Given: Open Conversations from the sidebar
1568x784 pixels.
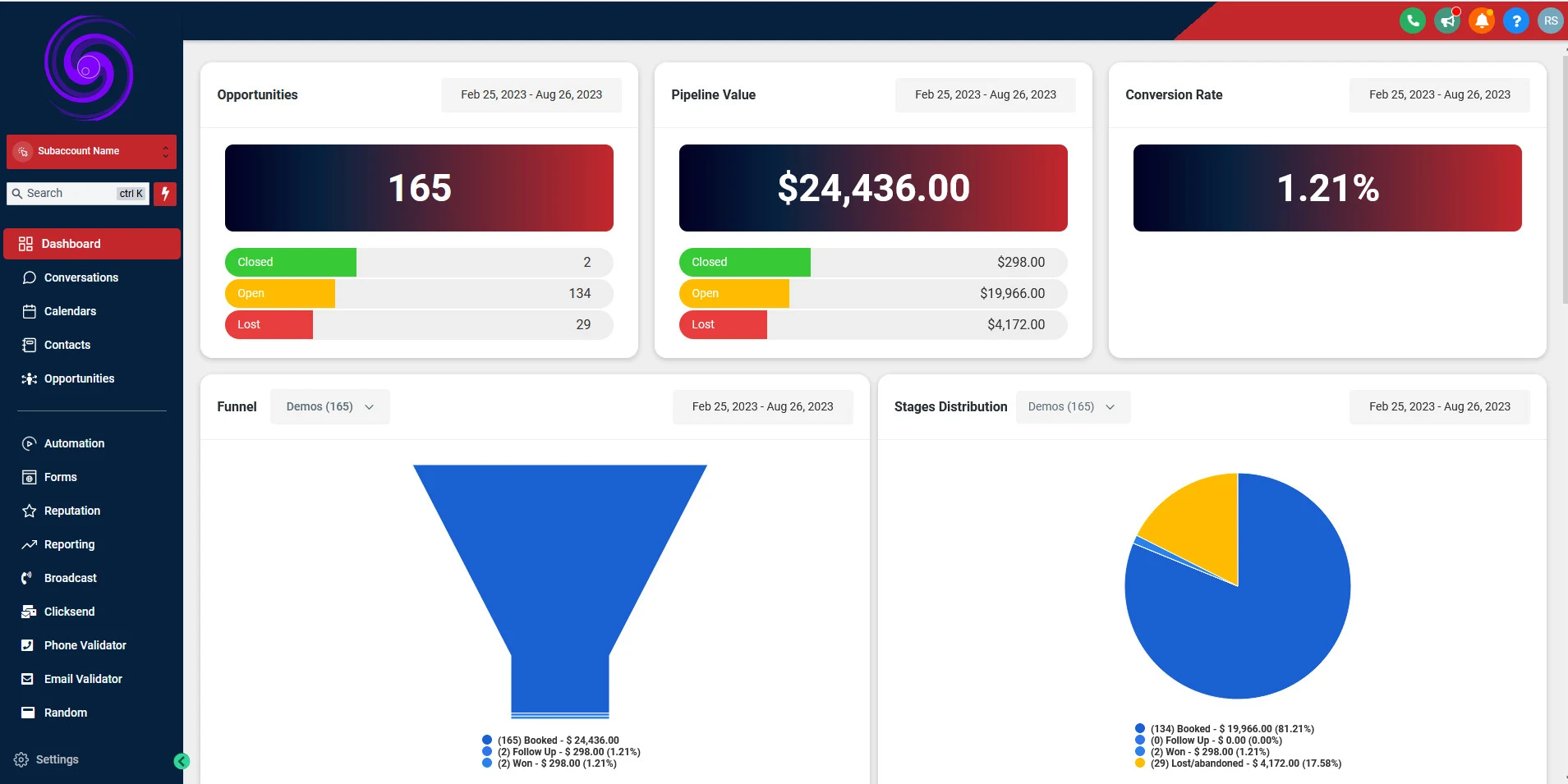Looking at the screenshot, I should tap(81, 277).
